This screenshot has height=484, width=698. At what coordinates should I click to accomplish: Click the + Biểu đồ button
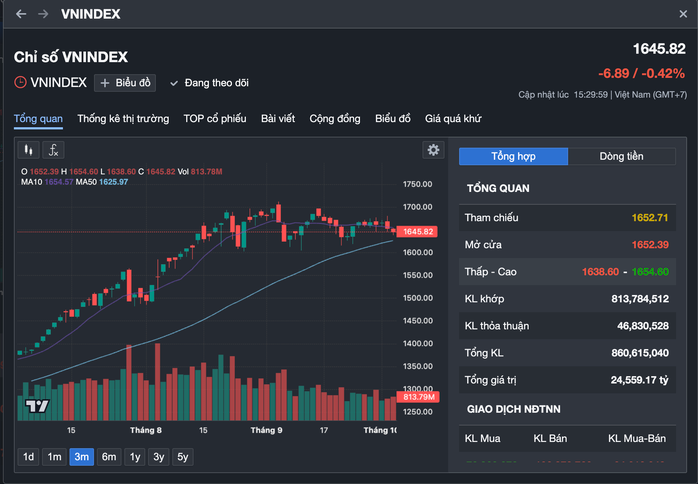[125, 83]
